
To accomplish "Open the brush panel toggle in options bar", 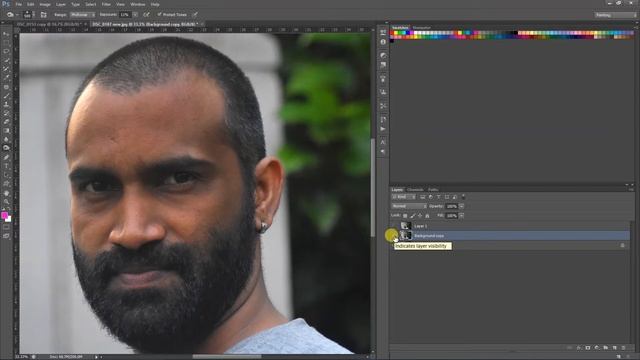I will tap(43, 15).
